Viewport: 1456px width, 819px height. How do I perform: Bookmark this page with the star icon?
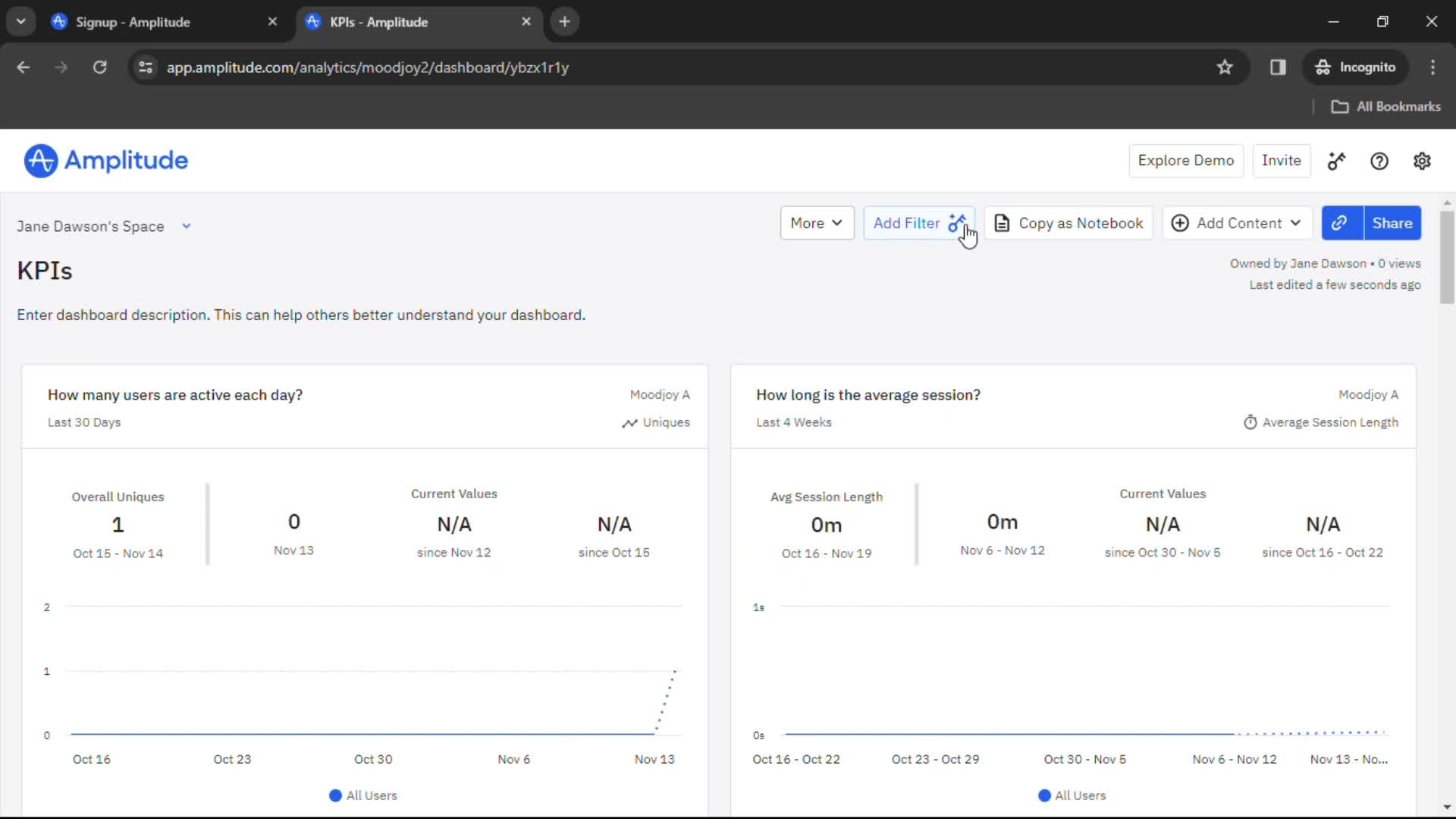click(x=1225, y=67)
